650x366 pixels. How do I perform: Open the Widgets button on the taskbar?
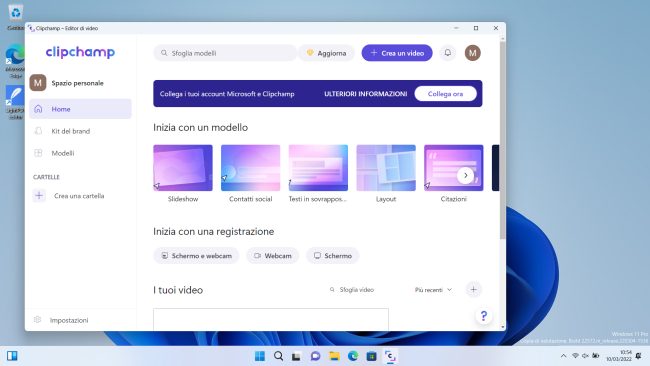(x=12, y=356)
